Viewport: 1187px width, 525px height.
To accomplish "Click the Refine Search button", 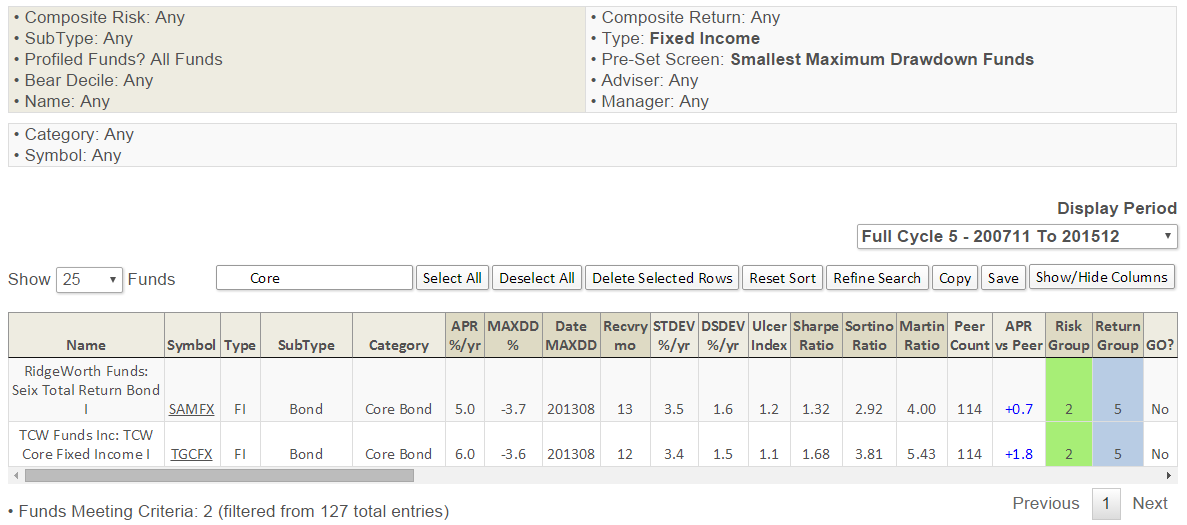I will [x=877, y=278].
